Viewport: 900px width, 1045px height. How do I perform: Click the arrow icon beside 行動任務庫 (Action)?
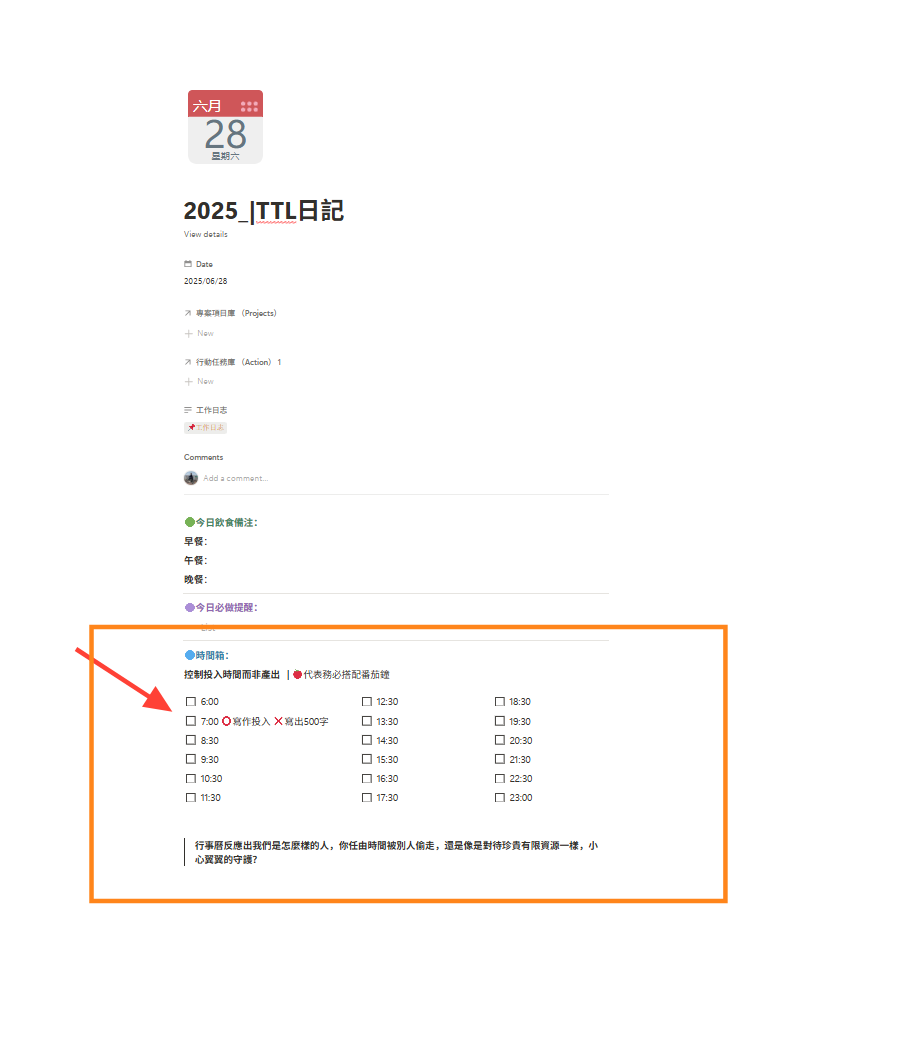pos(188,362)
